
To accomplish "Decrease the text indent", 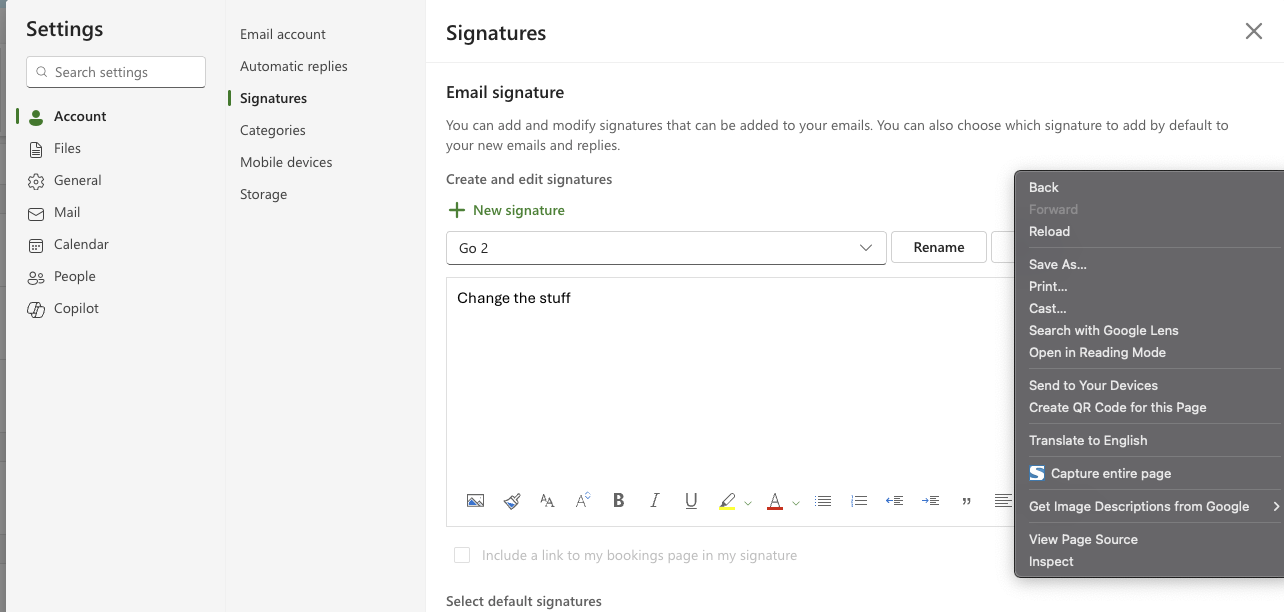I will [x=895, y=501].
